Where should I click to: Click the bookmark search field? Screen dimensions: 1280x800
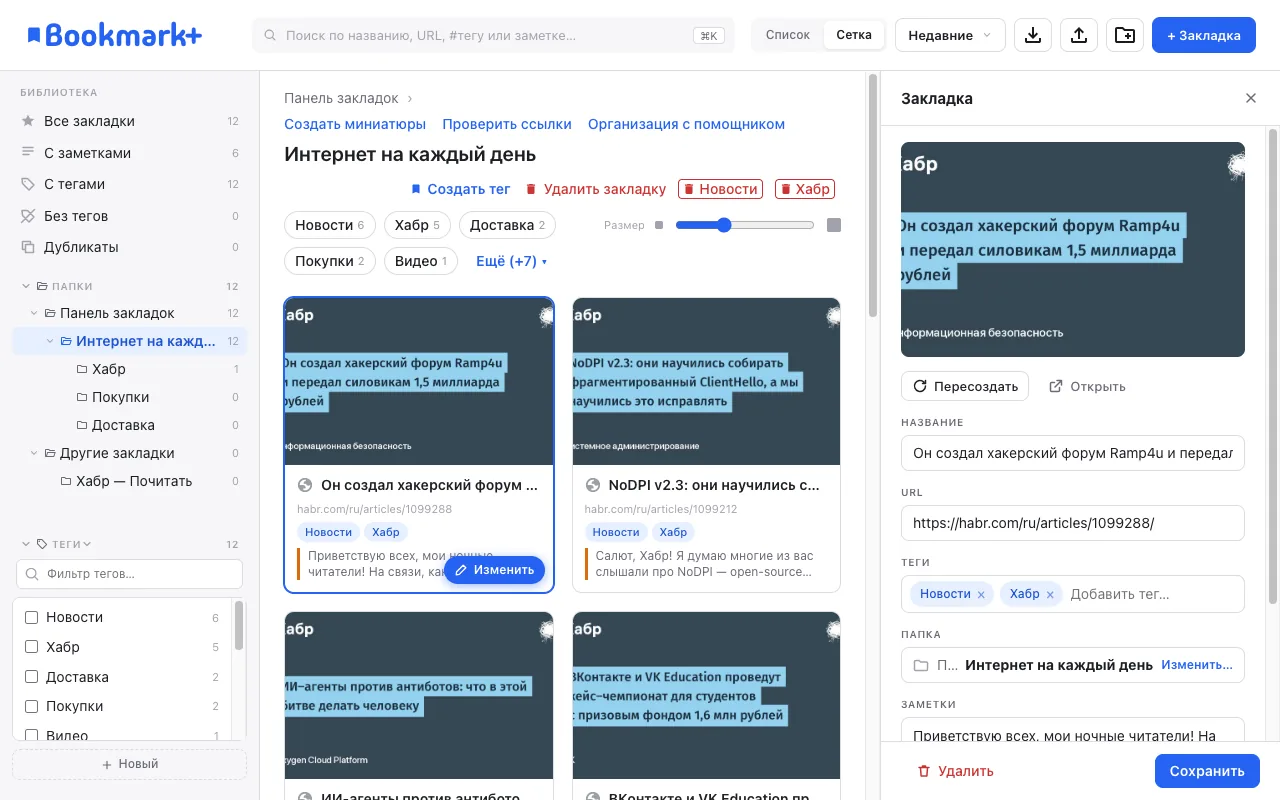(493, 35)
